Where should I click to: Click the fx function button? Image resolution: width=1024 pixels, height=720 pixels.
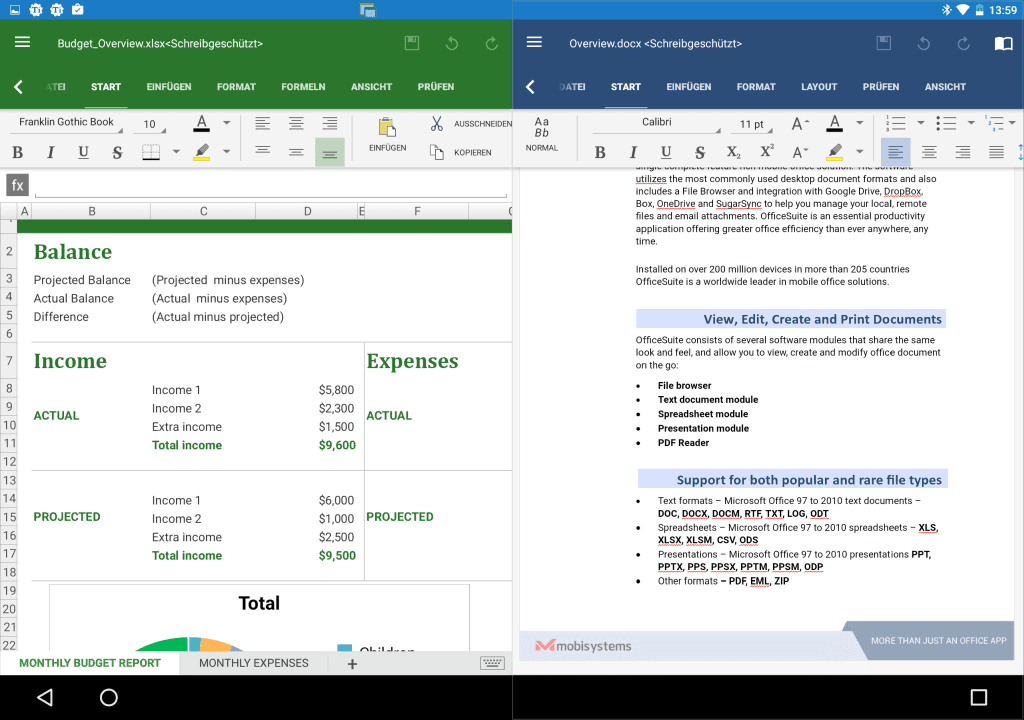click(x=18, y=185)
